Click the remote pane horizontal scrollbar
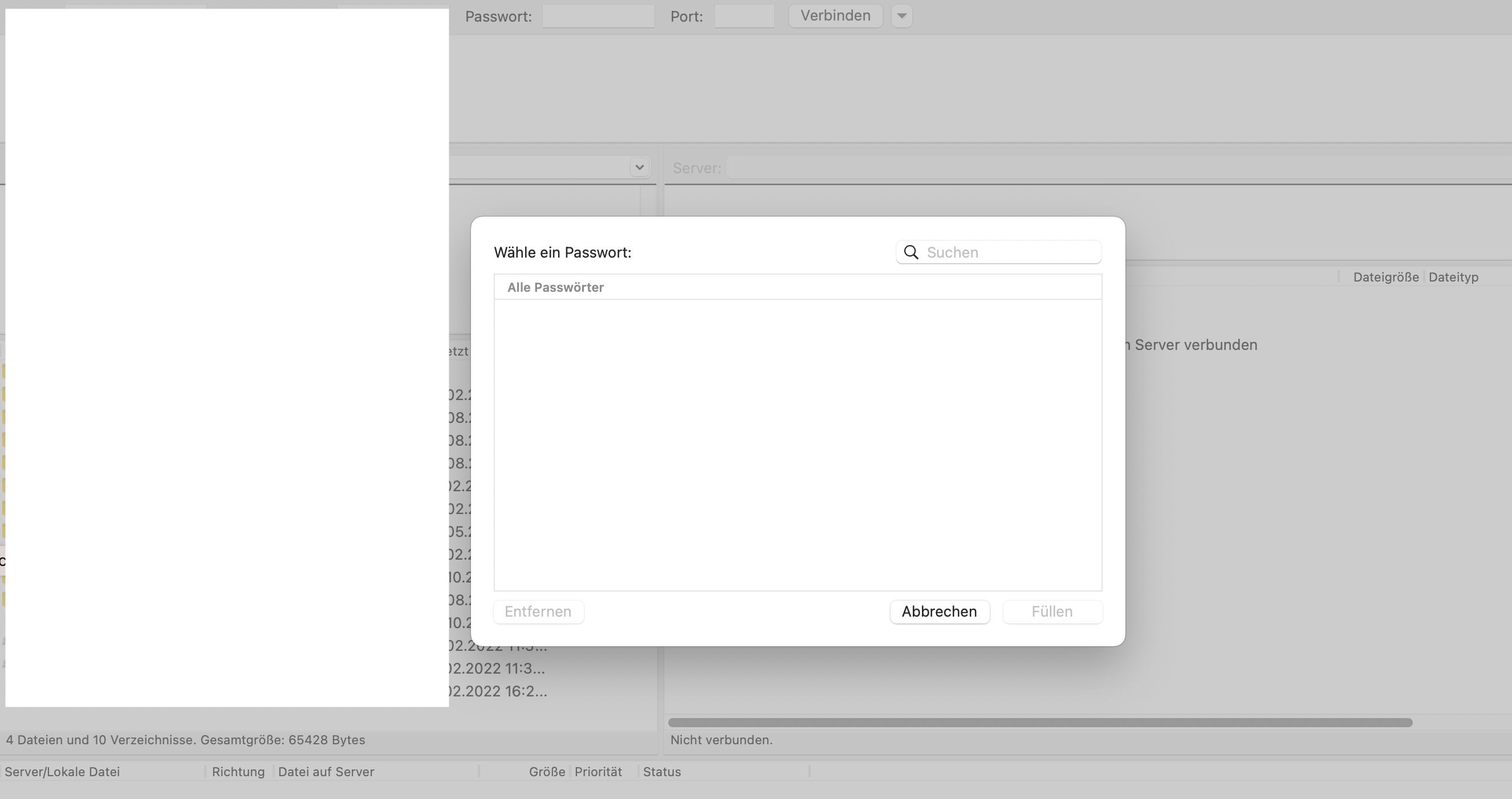This screenshot has height=799, width=1512. click(1040, 722)
